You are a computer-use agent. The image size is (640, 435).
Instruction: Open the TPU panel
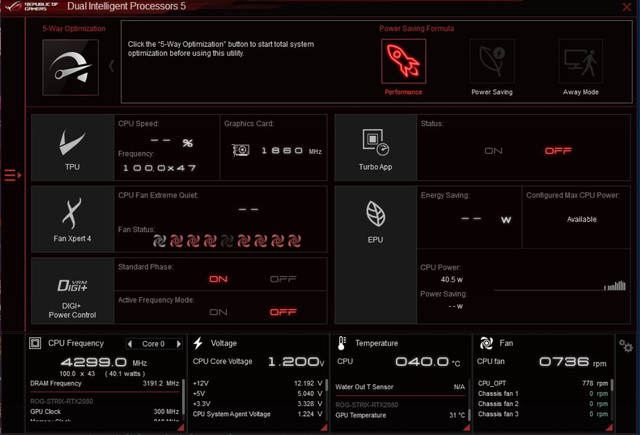coord(72,147)
